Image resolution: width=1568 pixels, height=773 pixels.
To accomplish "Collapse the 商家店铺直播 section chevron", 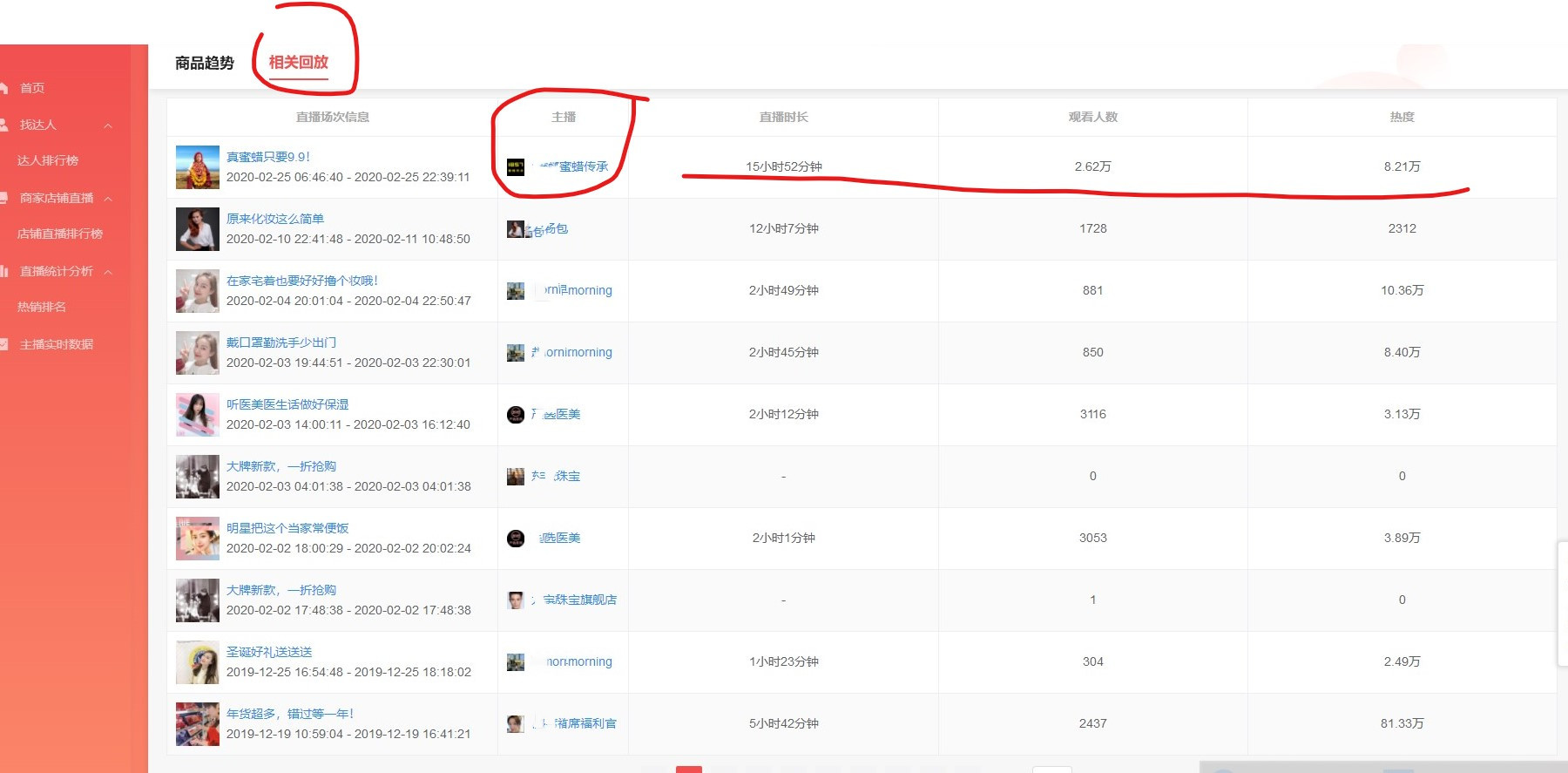I will tap(108, 199).
